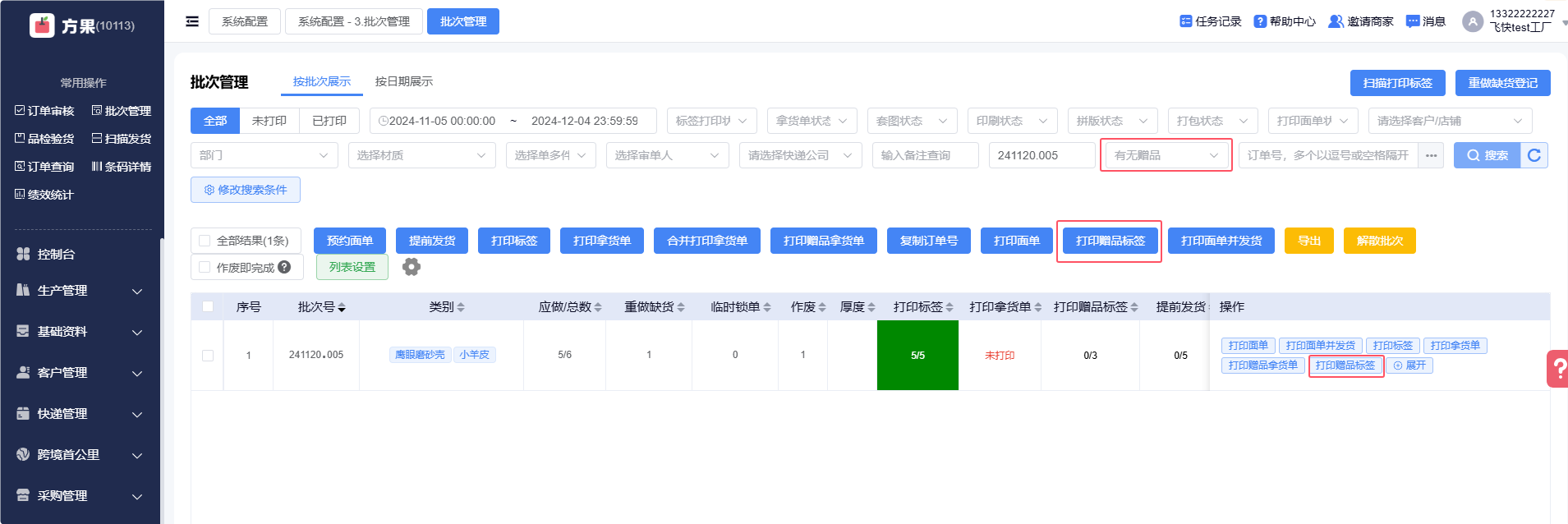Viewport: 1568px width, 524px height.
Task: Expand the 生产管理 sidebar menu
Action: click(82, 291)
